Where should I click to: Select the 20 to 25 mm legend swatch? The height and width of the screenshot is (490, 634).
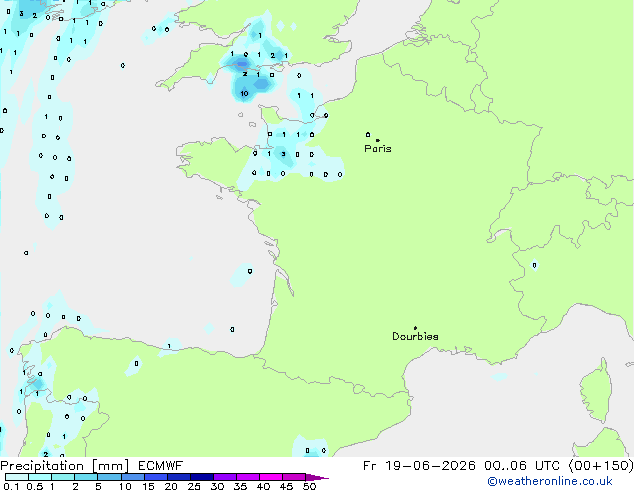(x=179, y=477)
